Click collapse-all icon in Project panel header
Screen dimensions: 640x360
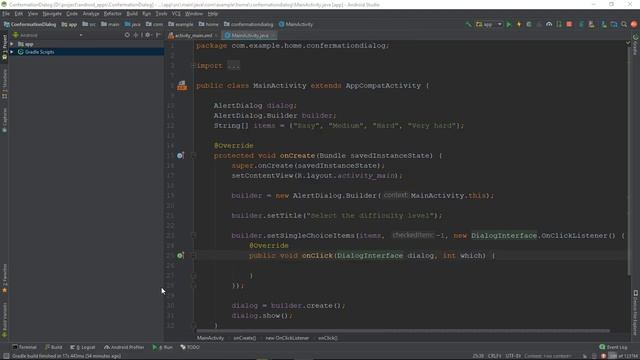tap(136, 35)
